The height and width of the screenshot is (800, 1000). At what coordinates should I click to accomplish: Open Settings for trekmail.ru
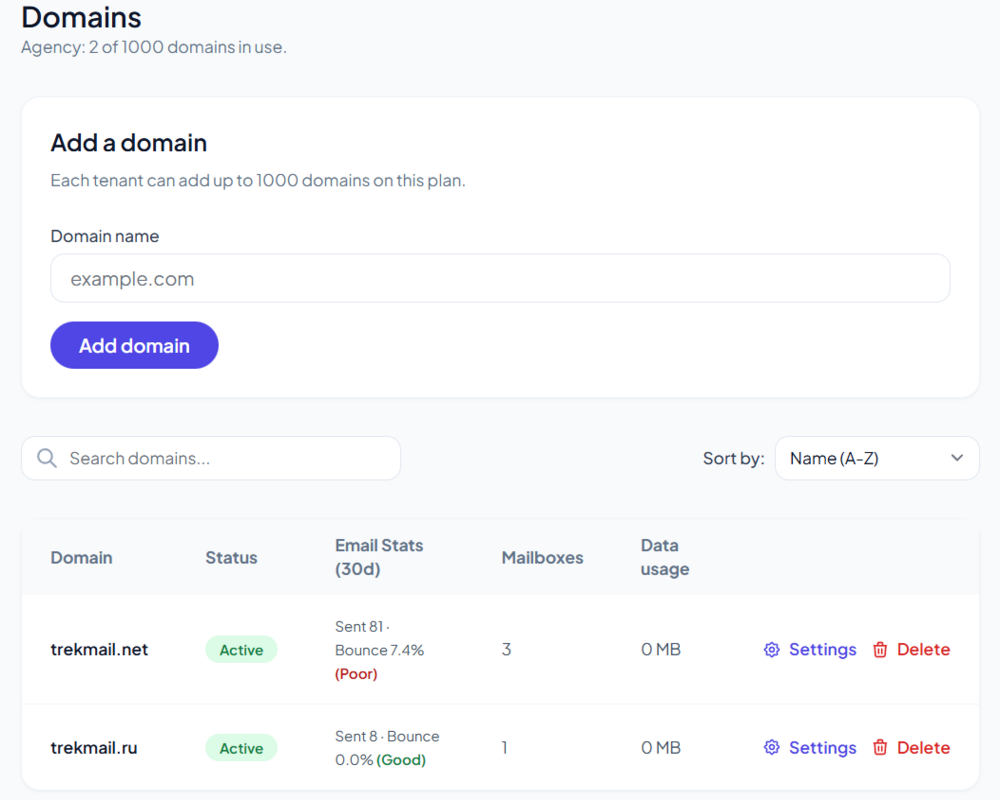tap(822, 747)
